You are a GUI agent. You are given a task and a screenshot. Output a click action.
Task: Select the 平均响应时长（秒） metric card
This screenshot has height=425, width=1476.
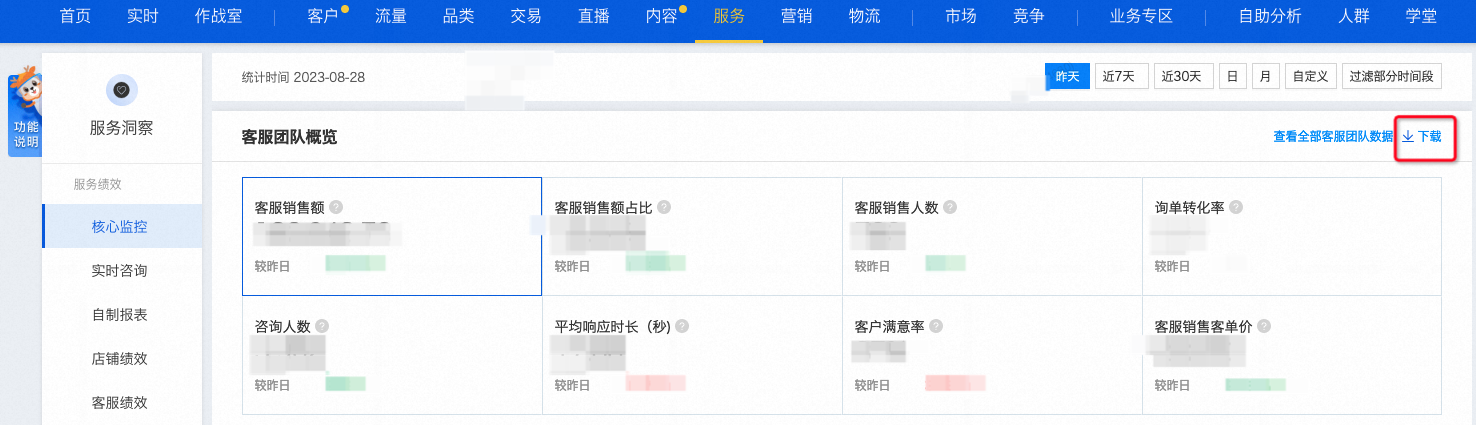[692, 355]
